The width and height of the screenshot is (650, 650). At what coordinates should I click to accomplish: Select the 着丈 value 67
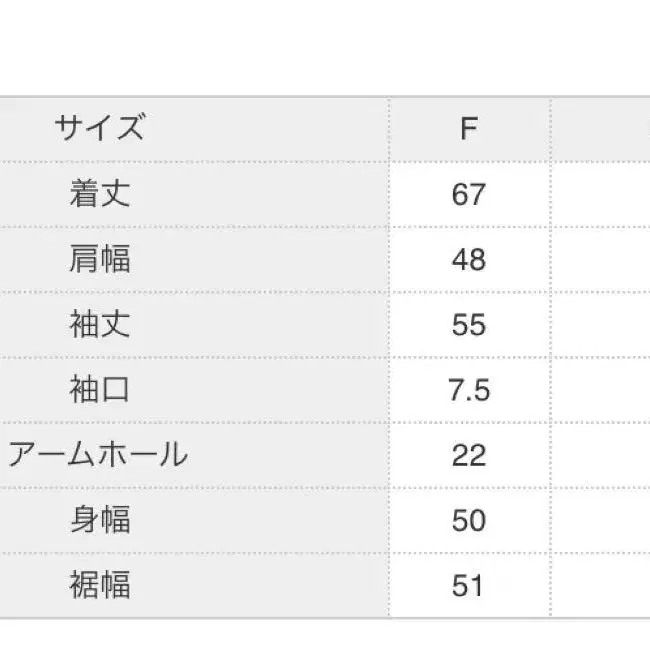point(468,194)
